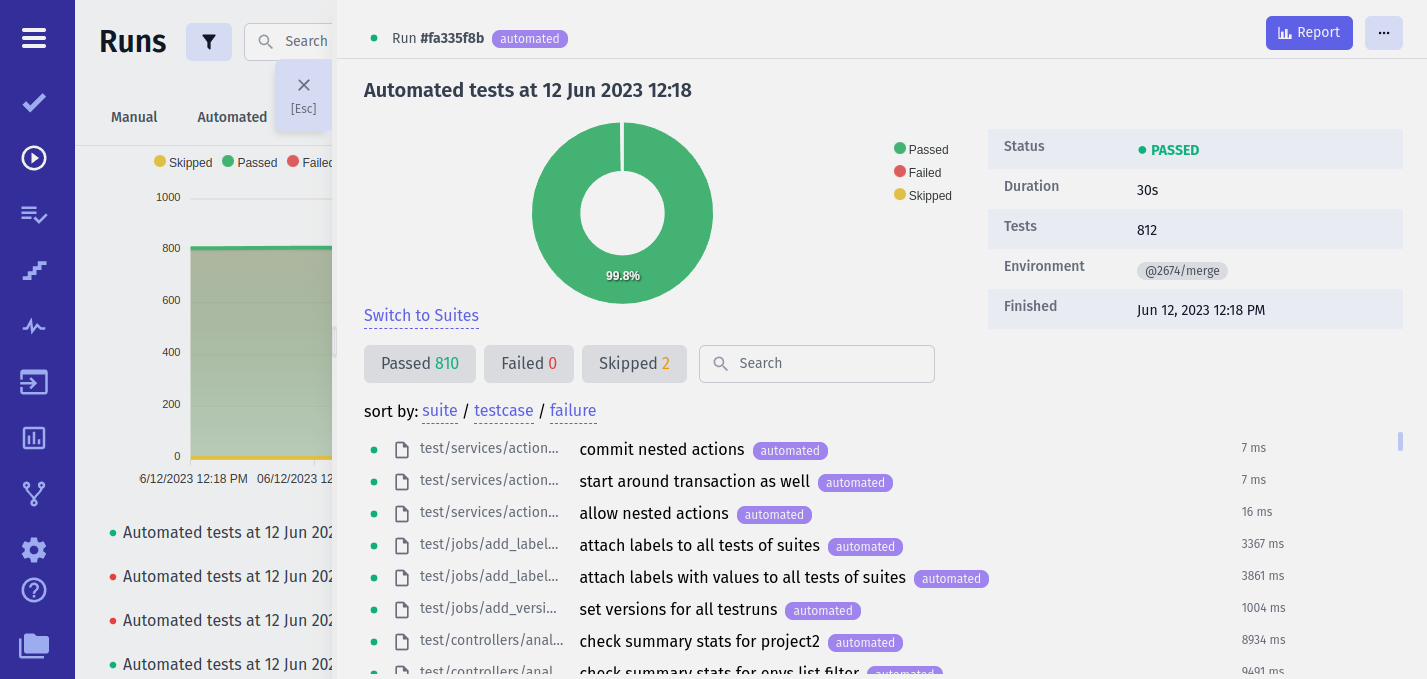Open the Plans checklist icon in sidebar

click(x=34, y=214)
